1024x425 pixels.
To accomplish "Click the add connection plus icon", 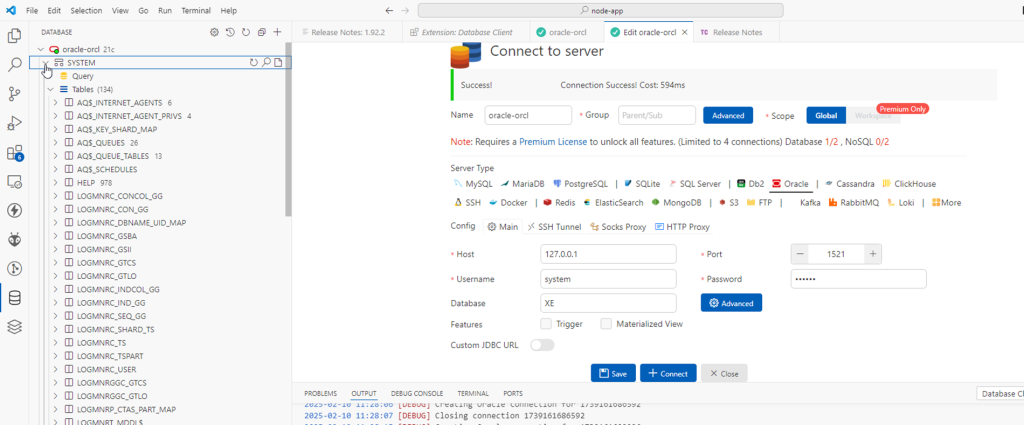I will click(x=277, y=32).
